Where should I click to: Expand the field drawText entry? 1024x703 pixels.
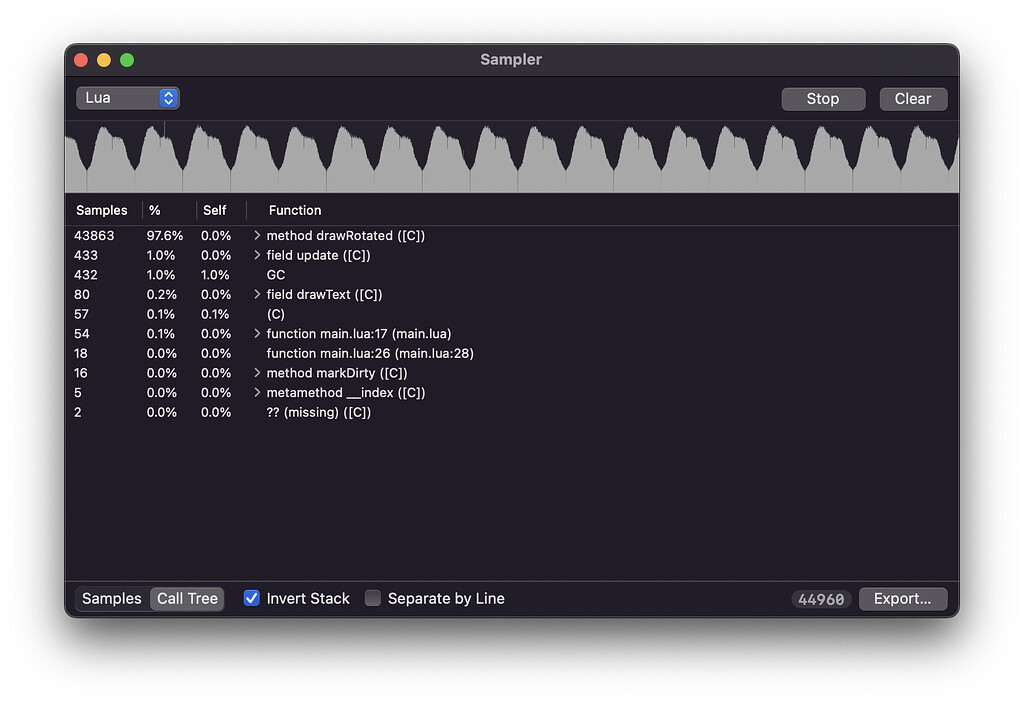tap(256, 294)
